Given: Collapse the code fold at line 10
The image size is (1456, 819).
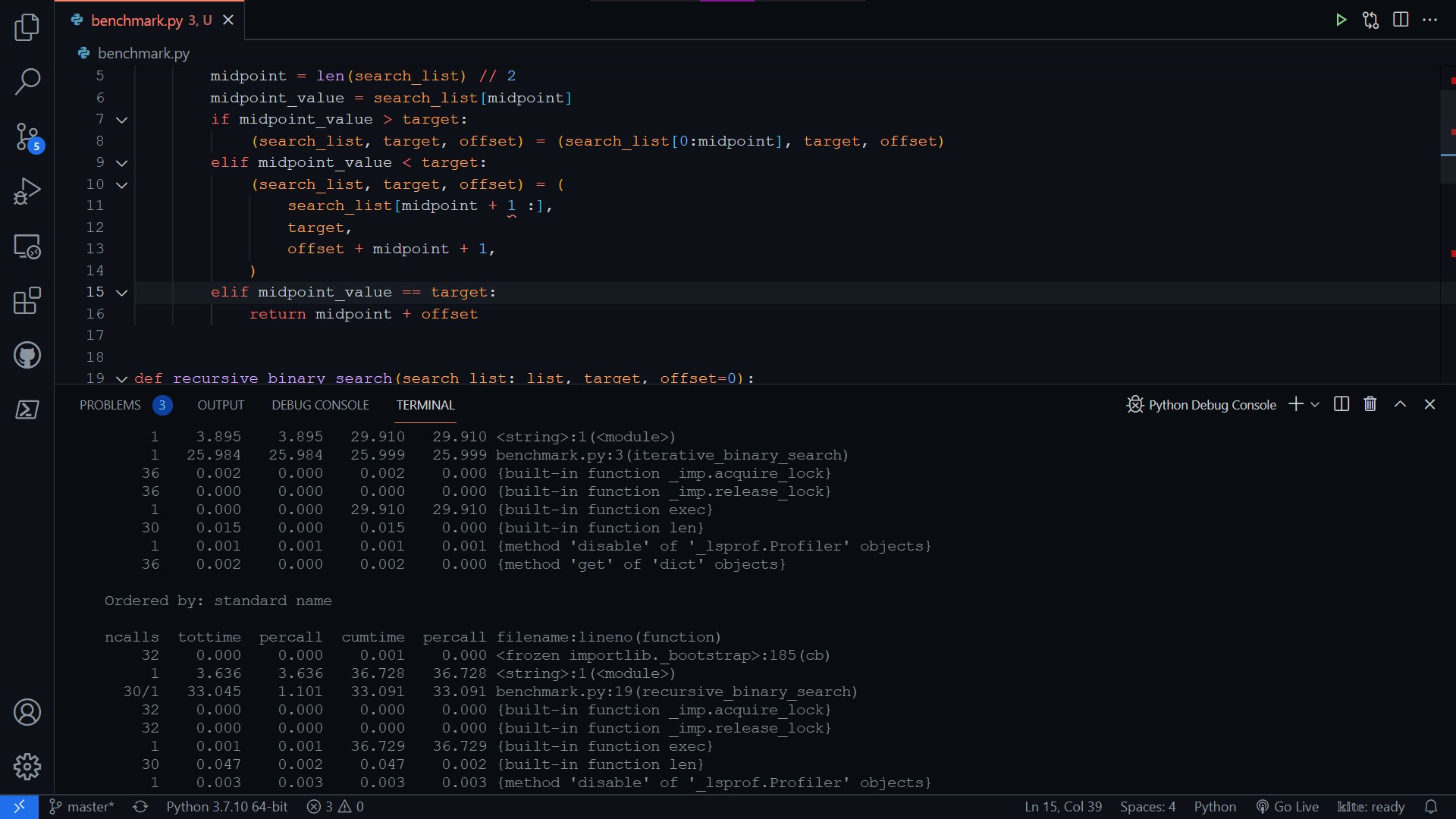Looking at the screenshot, I should 121,185.
